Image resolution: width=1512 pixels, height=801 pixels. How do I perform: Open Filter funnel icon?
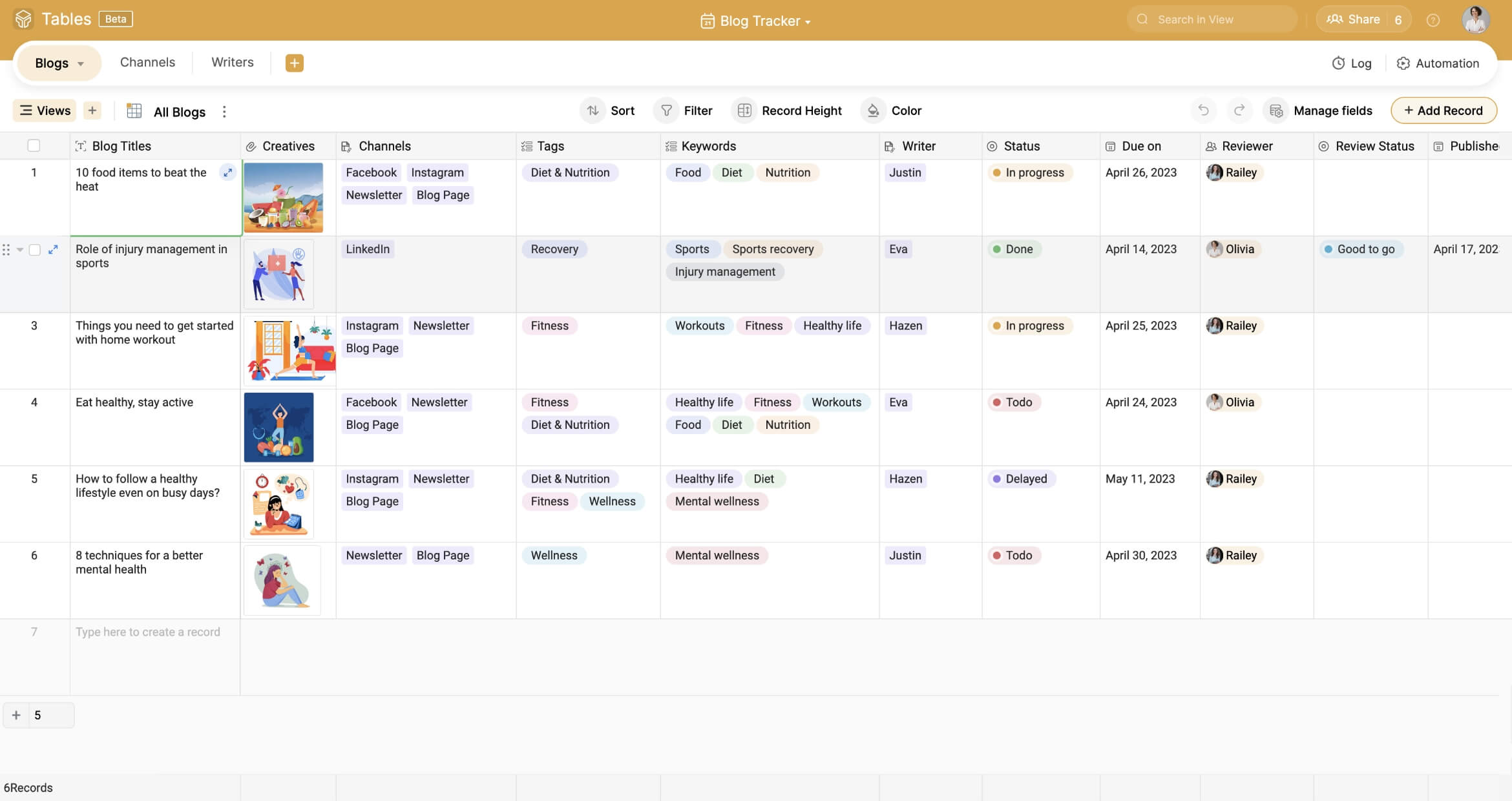tap(666, 110)
